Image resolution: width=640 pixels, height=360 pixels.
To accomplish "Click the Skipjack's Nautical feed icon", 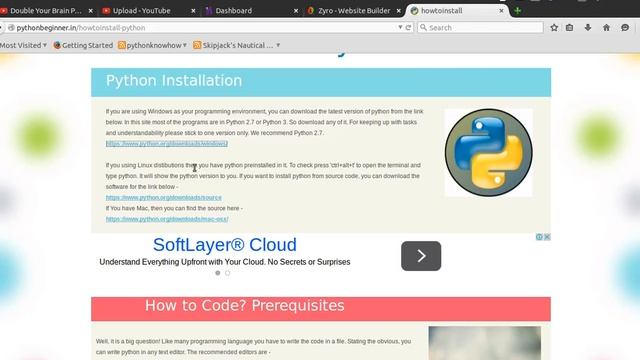I will click(x=197, y=45).
